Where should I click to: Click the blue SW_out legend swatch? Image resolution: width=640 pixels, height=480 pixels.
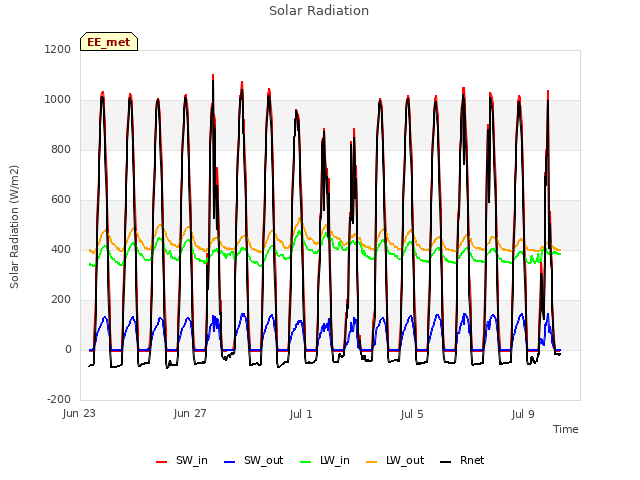pyautogui.click(x=230, y=461)
